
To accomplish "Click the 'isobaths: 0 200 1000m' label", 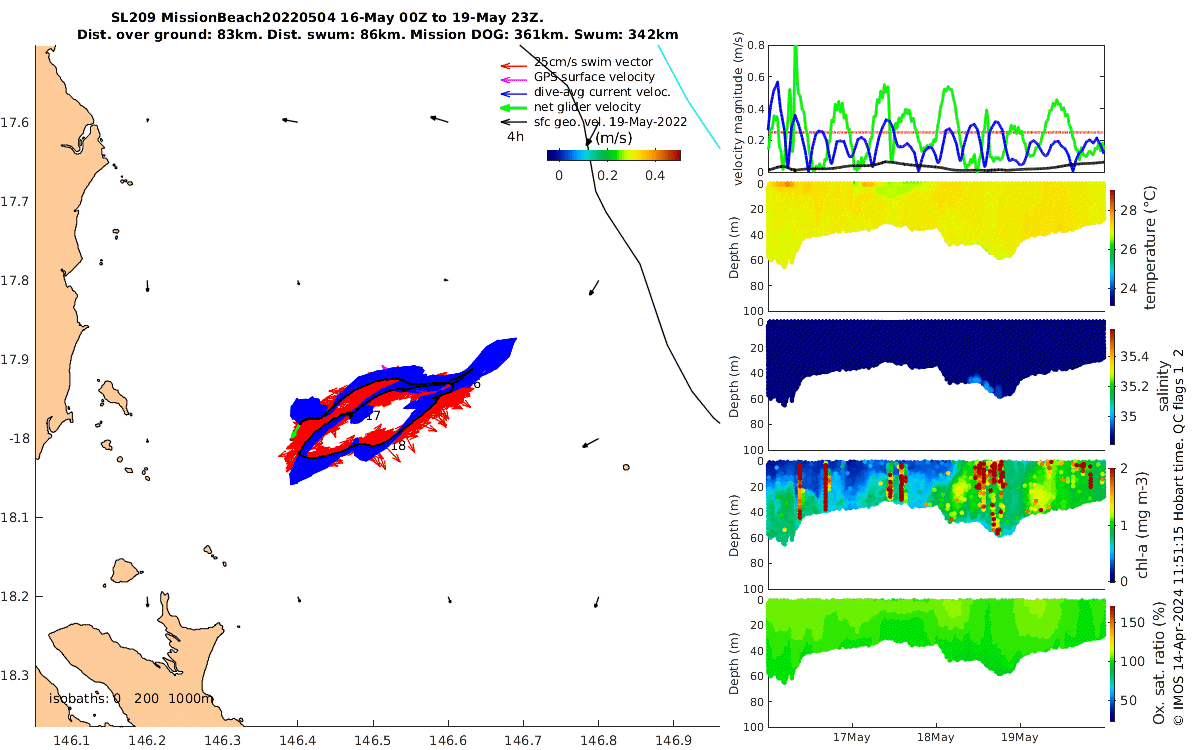I will 131,698.
